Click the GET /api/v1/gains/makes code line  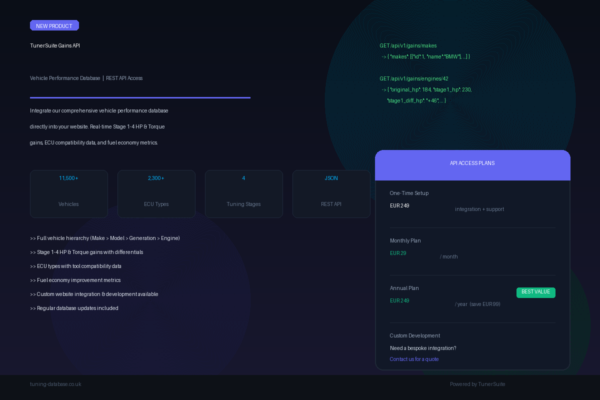(408, 46)
